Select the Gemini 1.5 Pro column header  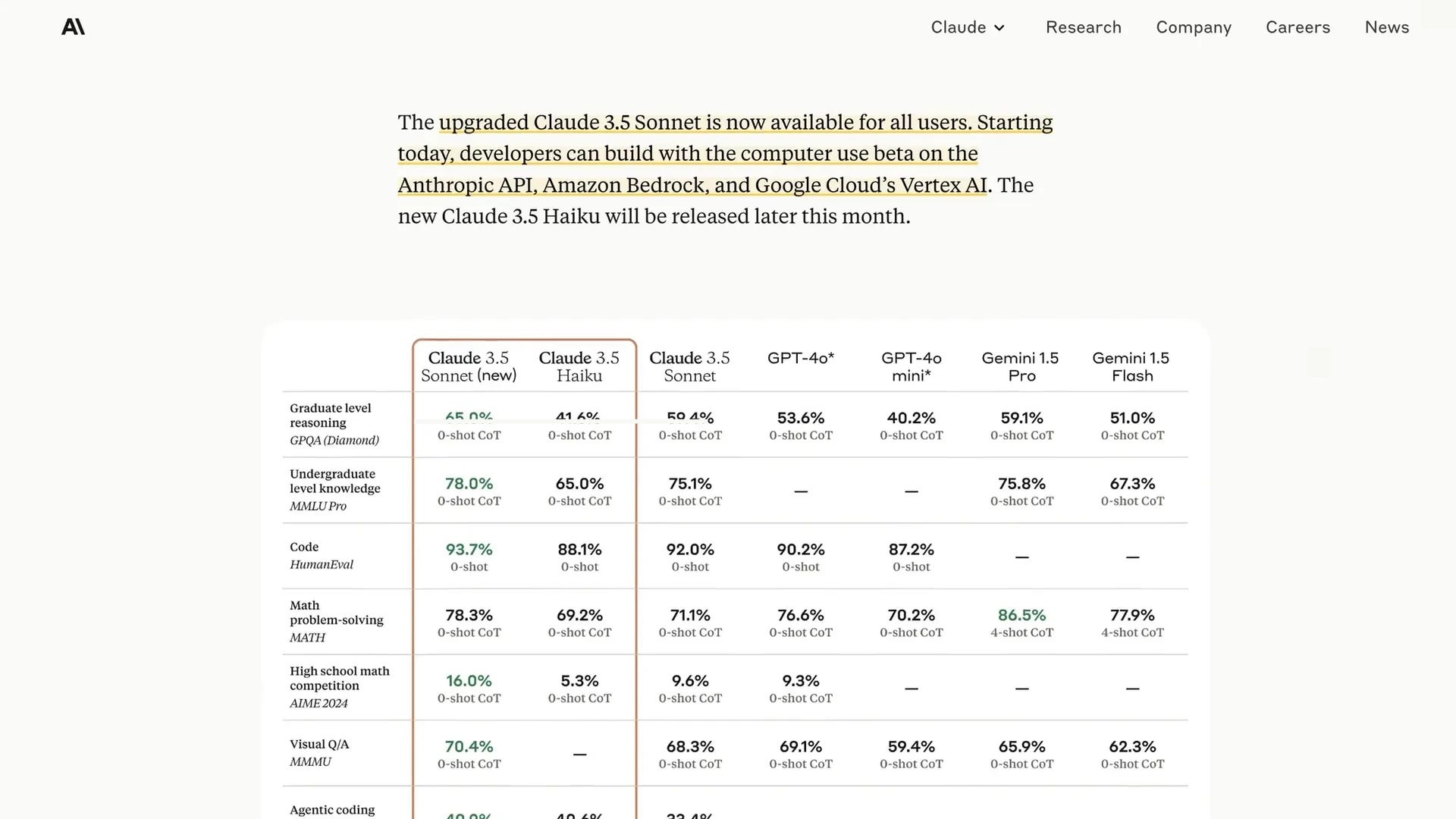[x=1021, y=366]
